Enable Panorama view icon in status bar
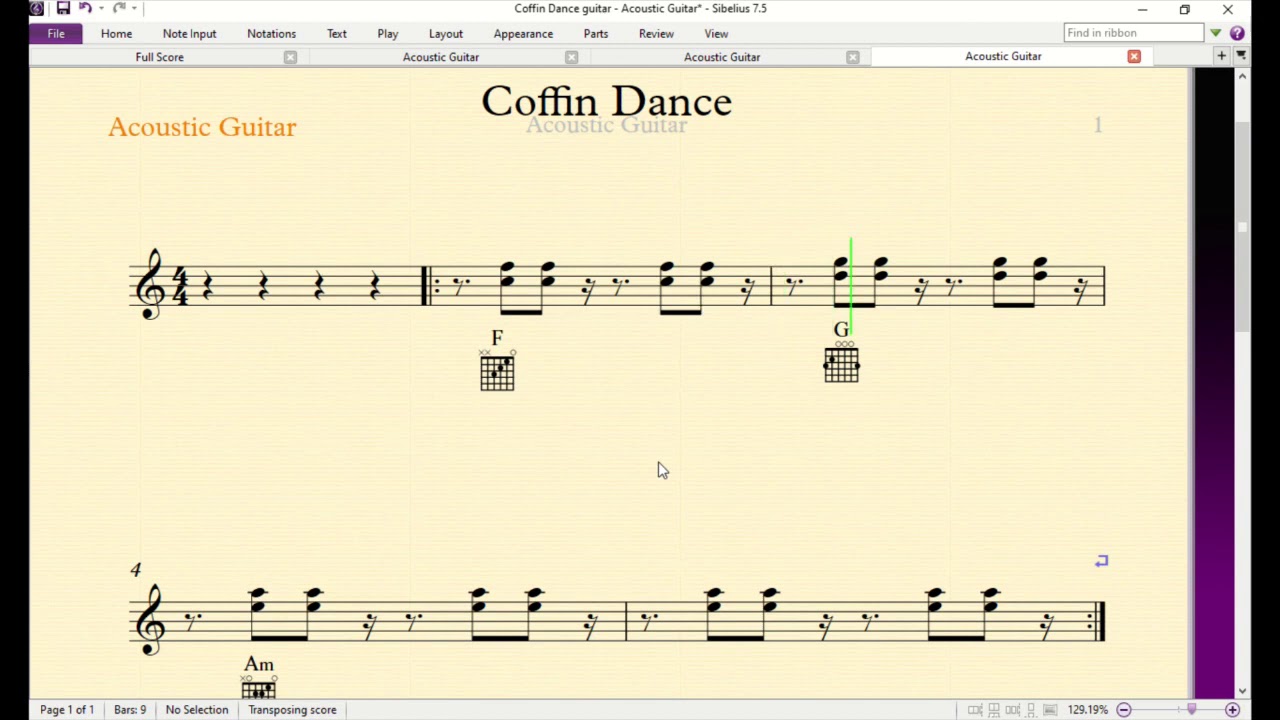 [1050, 710]
